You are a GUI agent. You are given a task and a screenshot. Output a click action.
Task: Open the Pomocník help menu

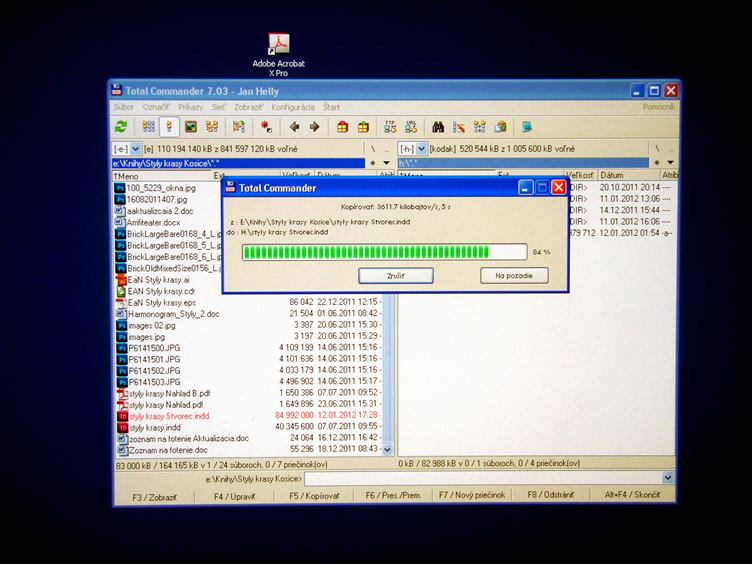[658, 106]
